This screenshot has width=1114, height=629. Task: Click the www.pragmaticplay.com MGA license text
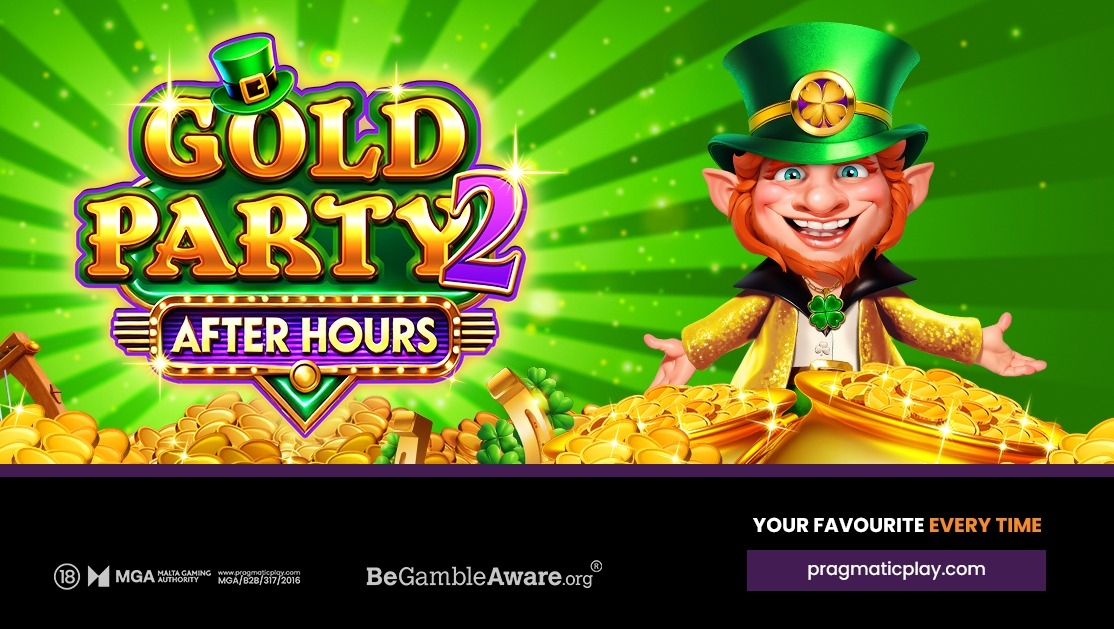point(259,576)
